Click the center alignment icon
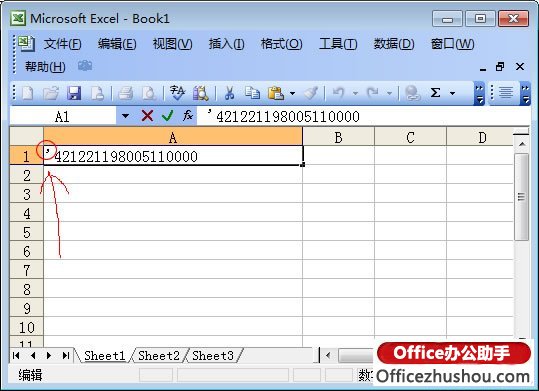539x391 pixels. (506, 93)
